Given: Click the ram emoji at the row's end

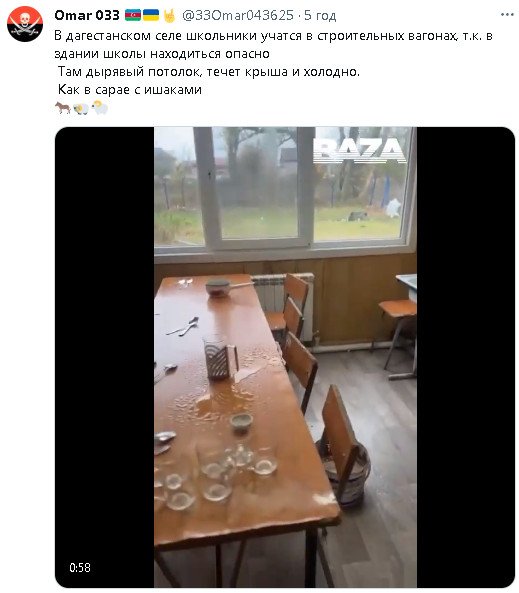Looking at the screenshot, I should tap(99, 107).
